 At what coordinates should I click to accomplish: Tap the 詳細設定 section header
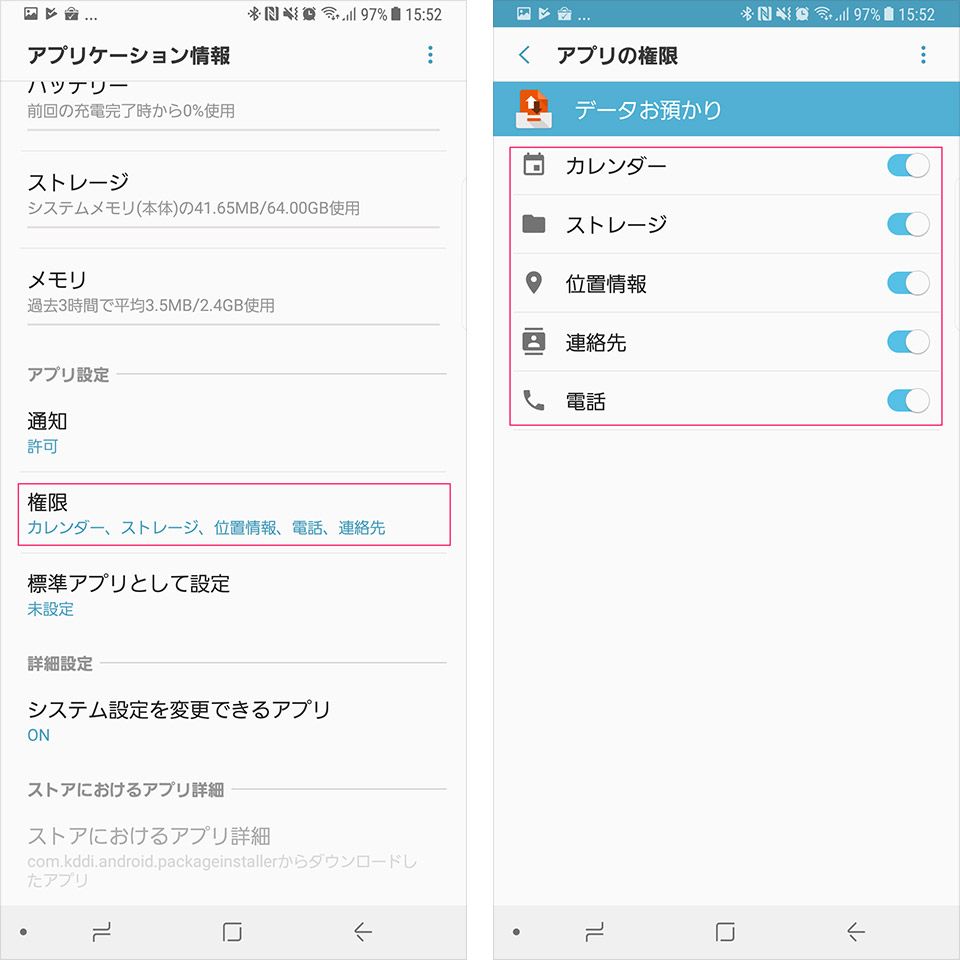(x=60, y=663)
